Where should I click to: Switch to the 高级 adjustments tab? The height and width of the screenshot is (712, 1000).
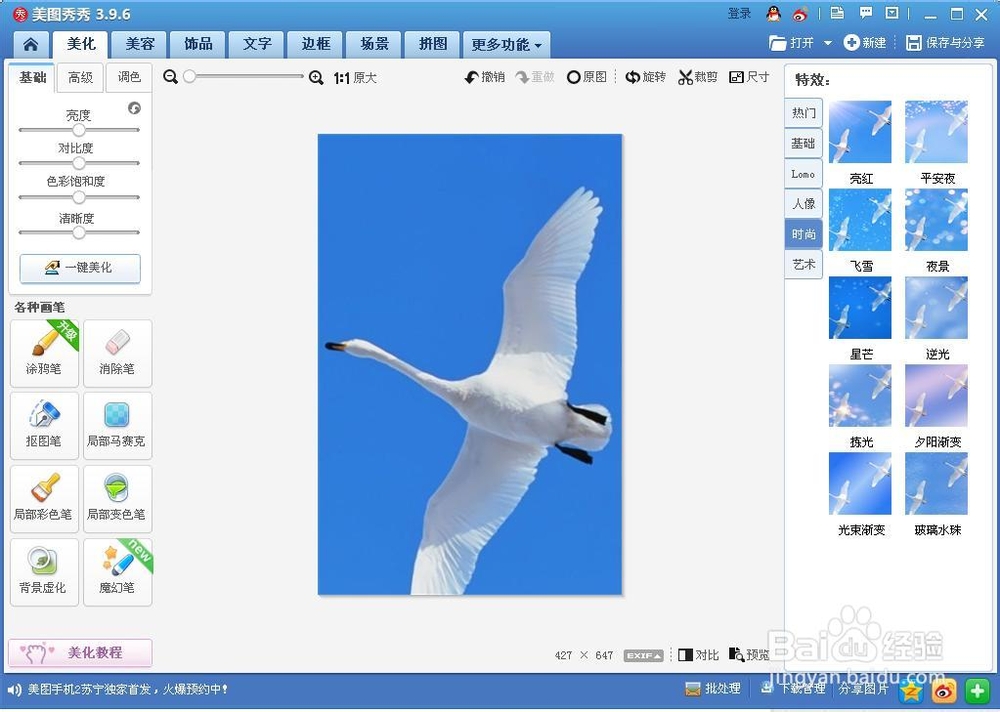[x=80, y=77]
